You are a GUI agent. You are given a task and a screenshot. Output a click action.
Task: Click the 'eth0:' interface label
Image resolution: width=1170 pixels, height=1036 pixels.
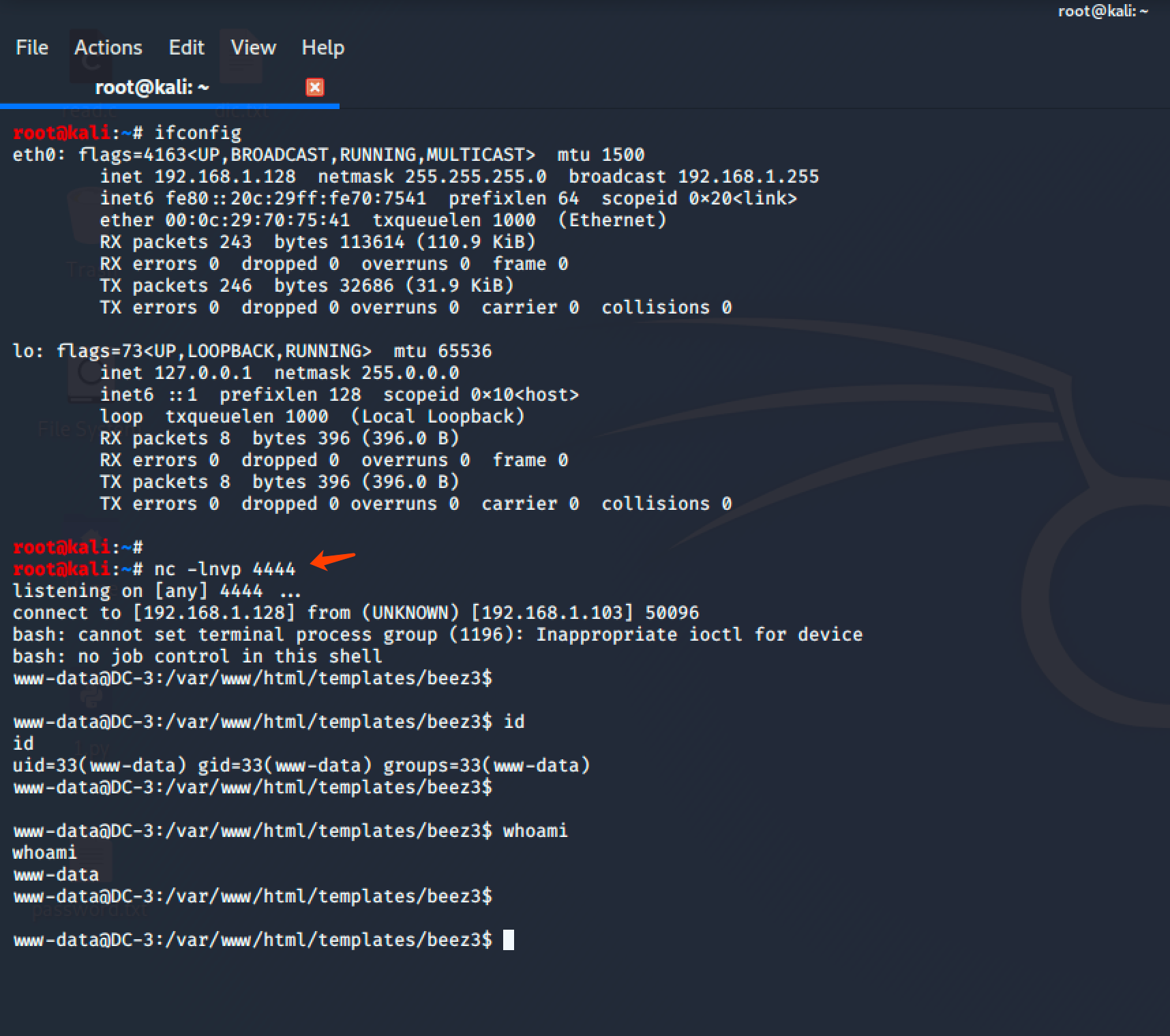coord(39,155)
